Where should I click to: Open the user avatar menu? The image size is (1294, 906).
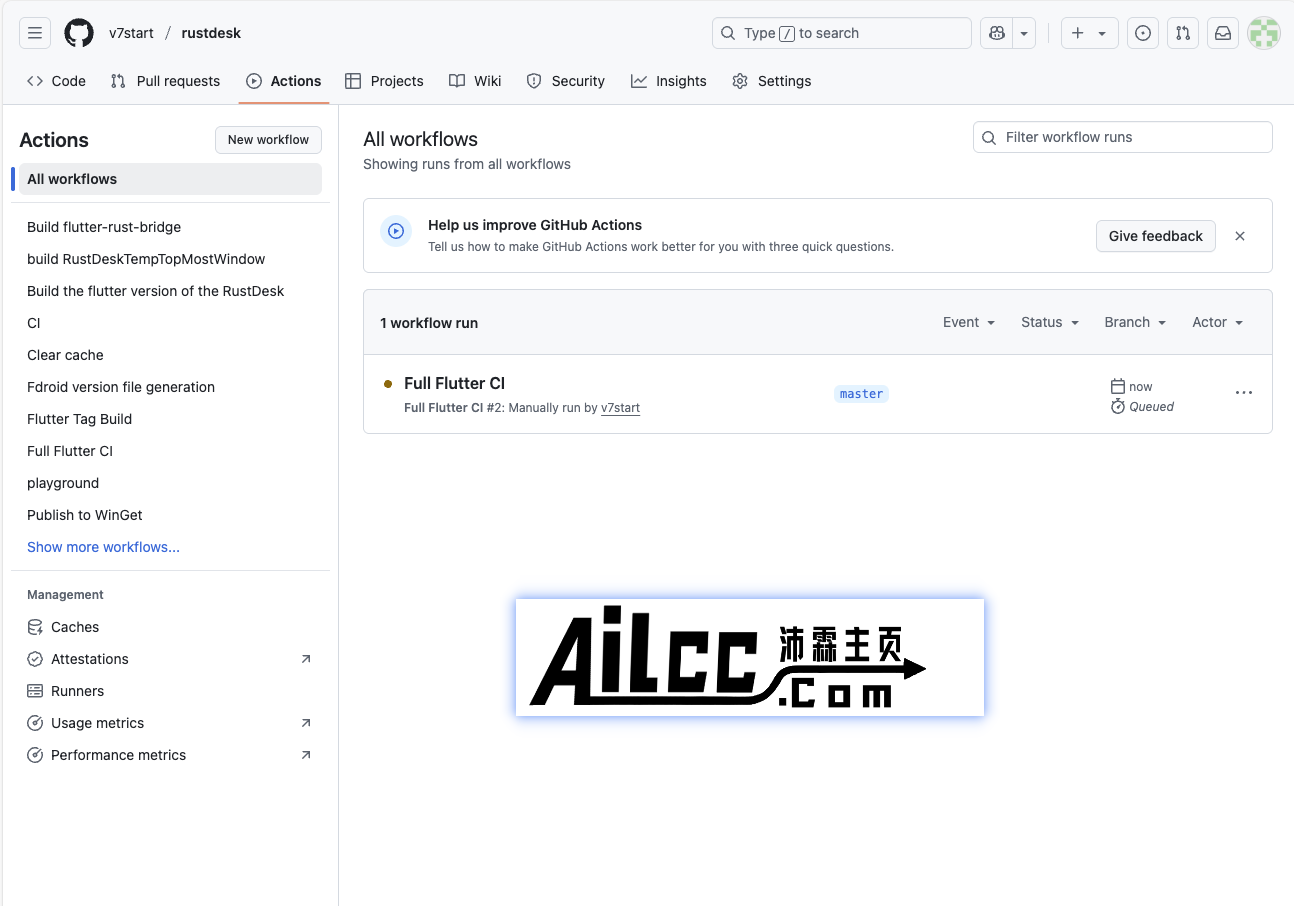point(1264,33)
